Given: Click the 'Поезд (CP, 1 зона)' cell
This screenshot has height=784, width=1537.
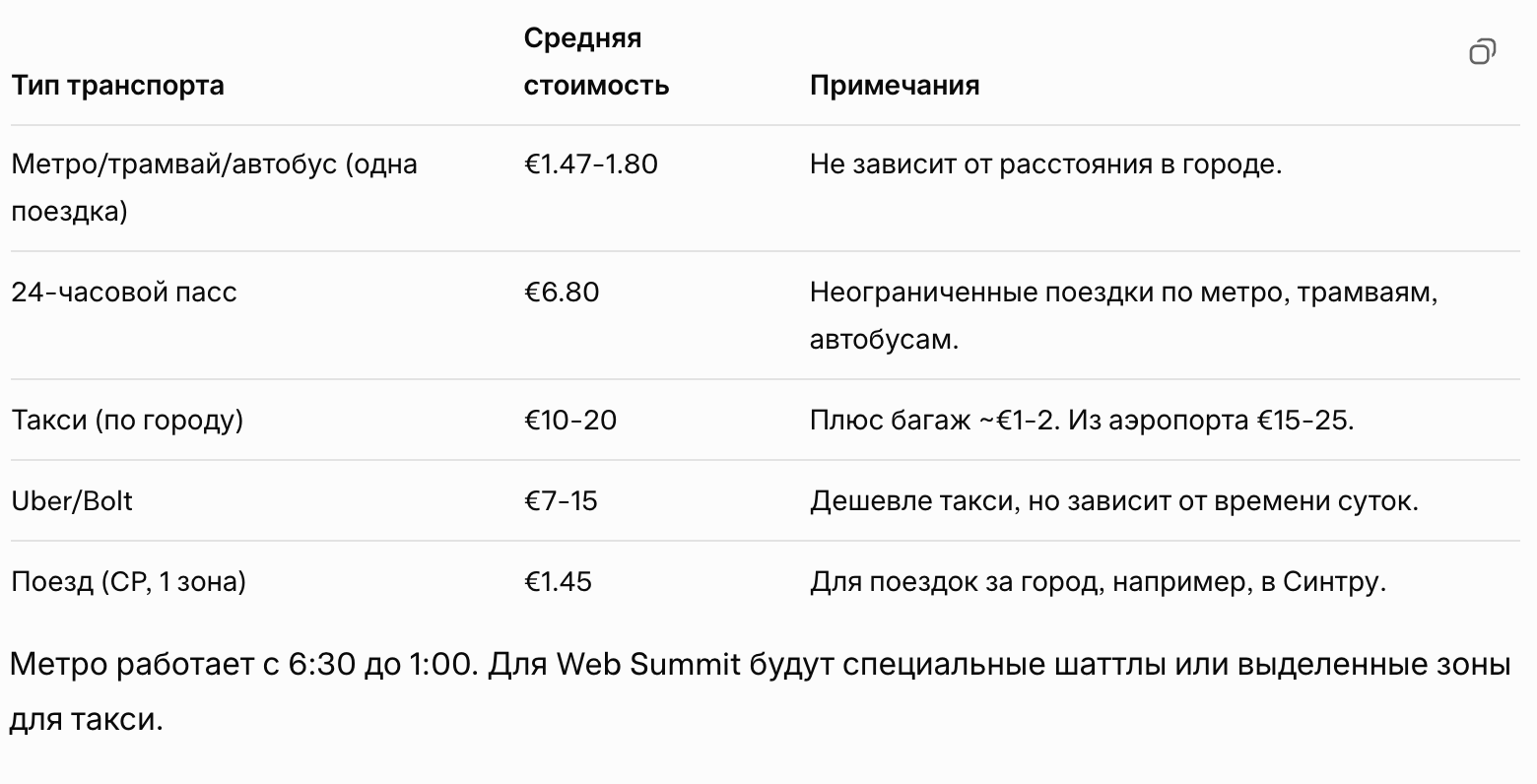Looking at the screenshot, I should pos(129,582).
